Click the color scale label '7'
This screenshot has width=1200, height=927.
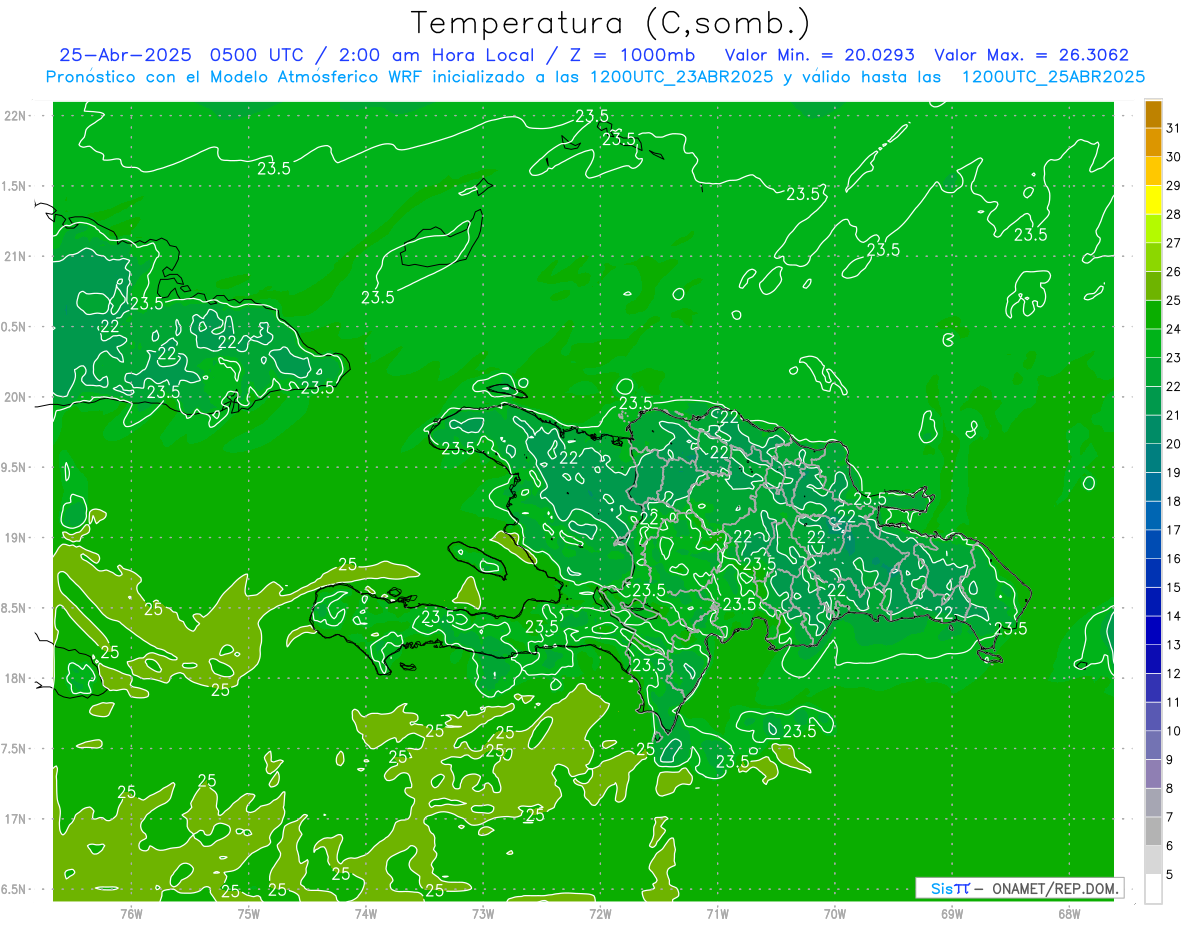point(1170,817)
